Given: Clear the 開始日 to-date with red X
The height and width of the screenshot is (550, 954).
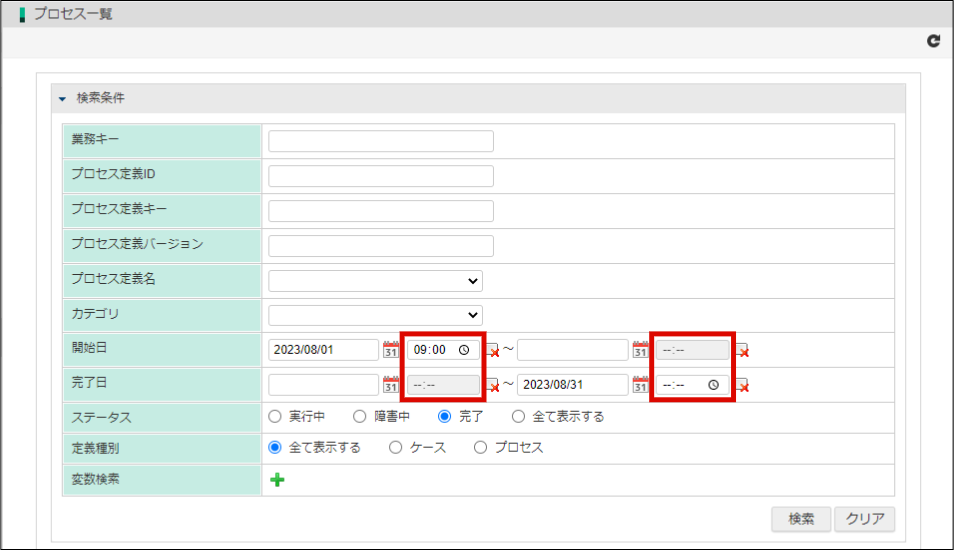Looking at the screenshot, I should click(742, 351).
